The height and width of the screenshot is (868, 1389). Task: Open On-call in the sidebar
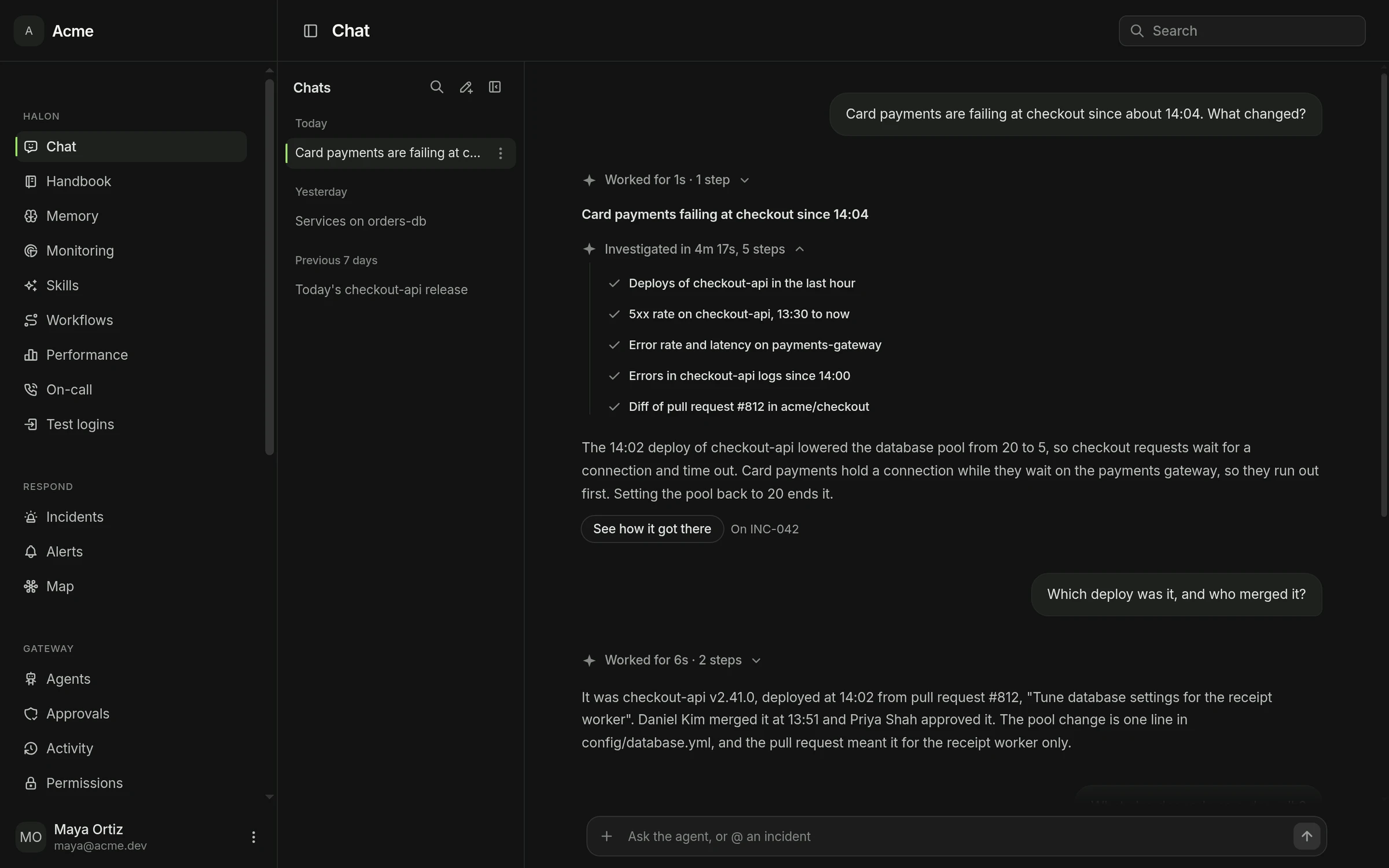131,389
